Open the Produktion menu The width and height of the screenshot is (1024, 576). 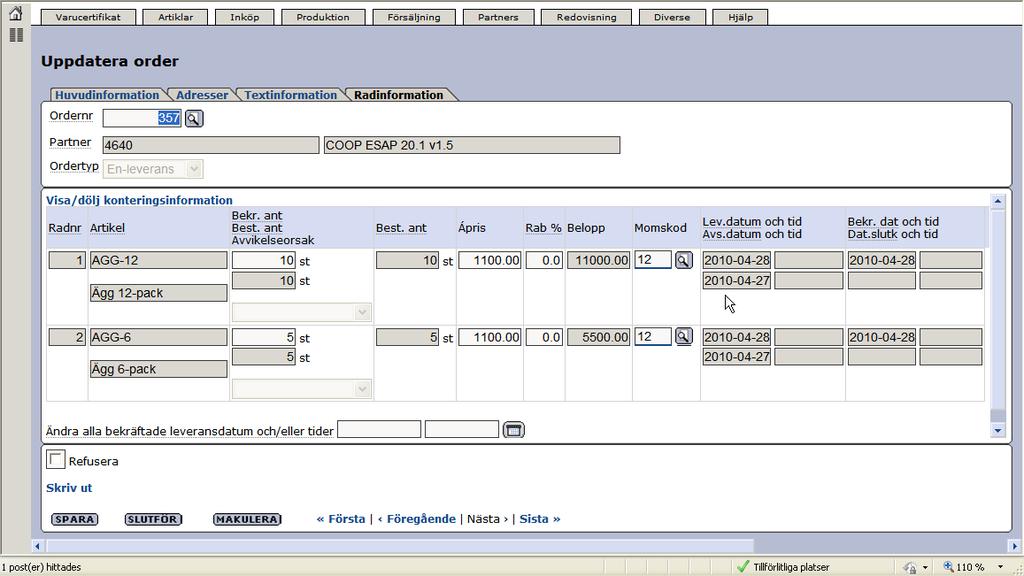tap(323, 17)
